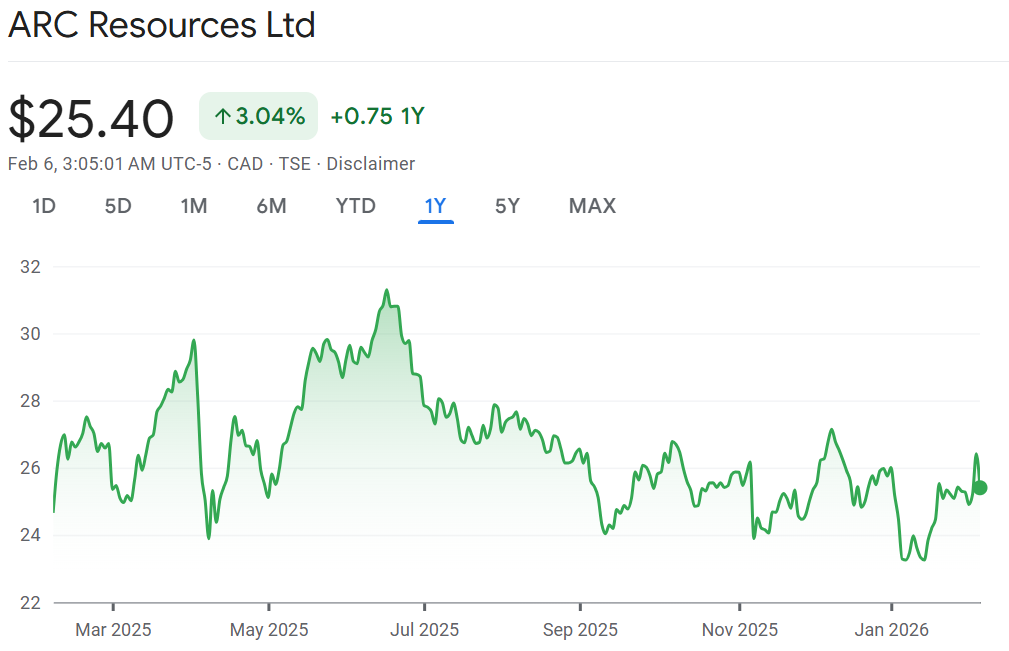Show the MAX time range
Viewport: 1009px width, 651px height.
pos(592,206)
